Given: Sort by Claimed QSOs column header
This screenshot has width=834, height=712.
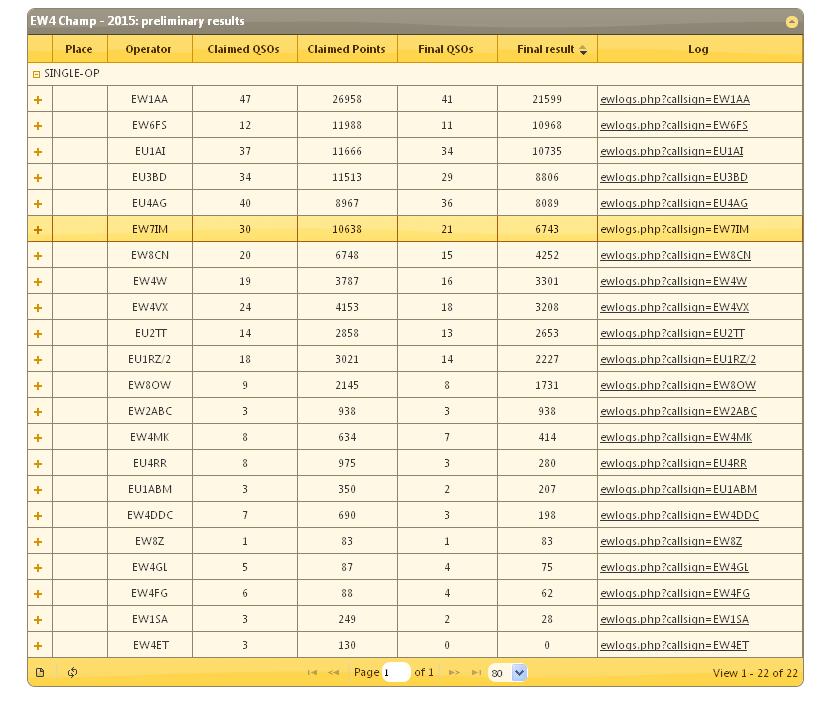Looking at the screenshot, I should click(x=243, y=49).
